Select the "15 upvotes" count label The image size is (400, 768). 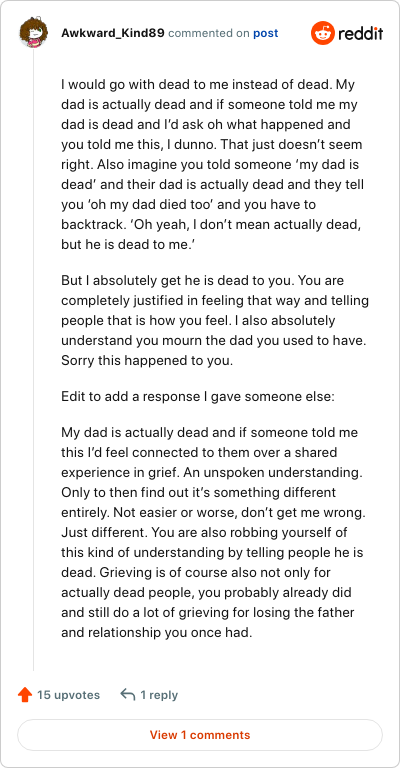click(69, 695)
